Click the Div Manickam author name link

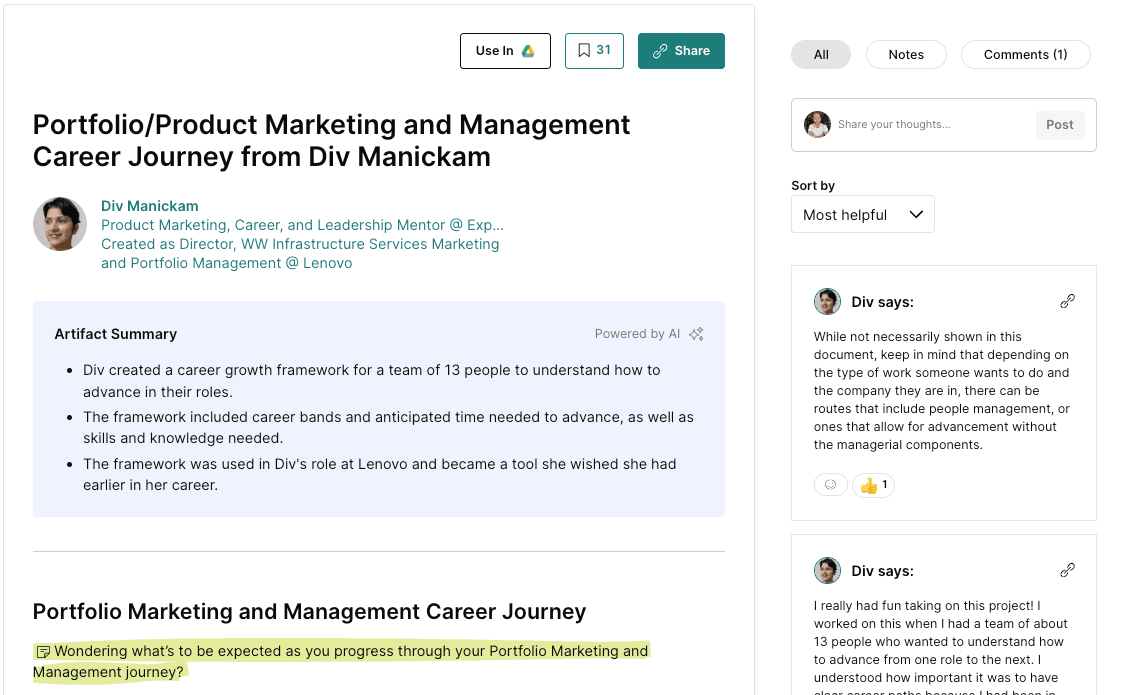coord(149,206)
